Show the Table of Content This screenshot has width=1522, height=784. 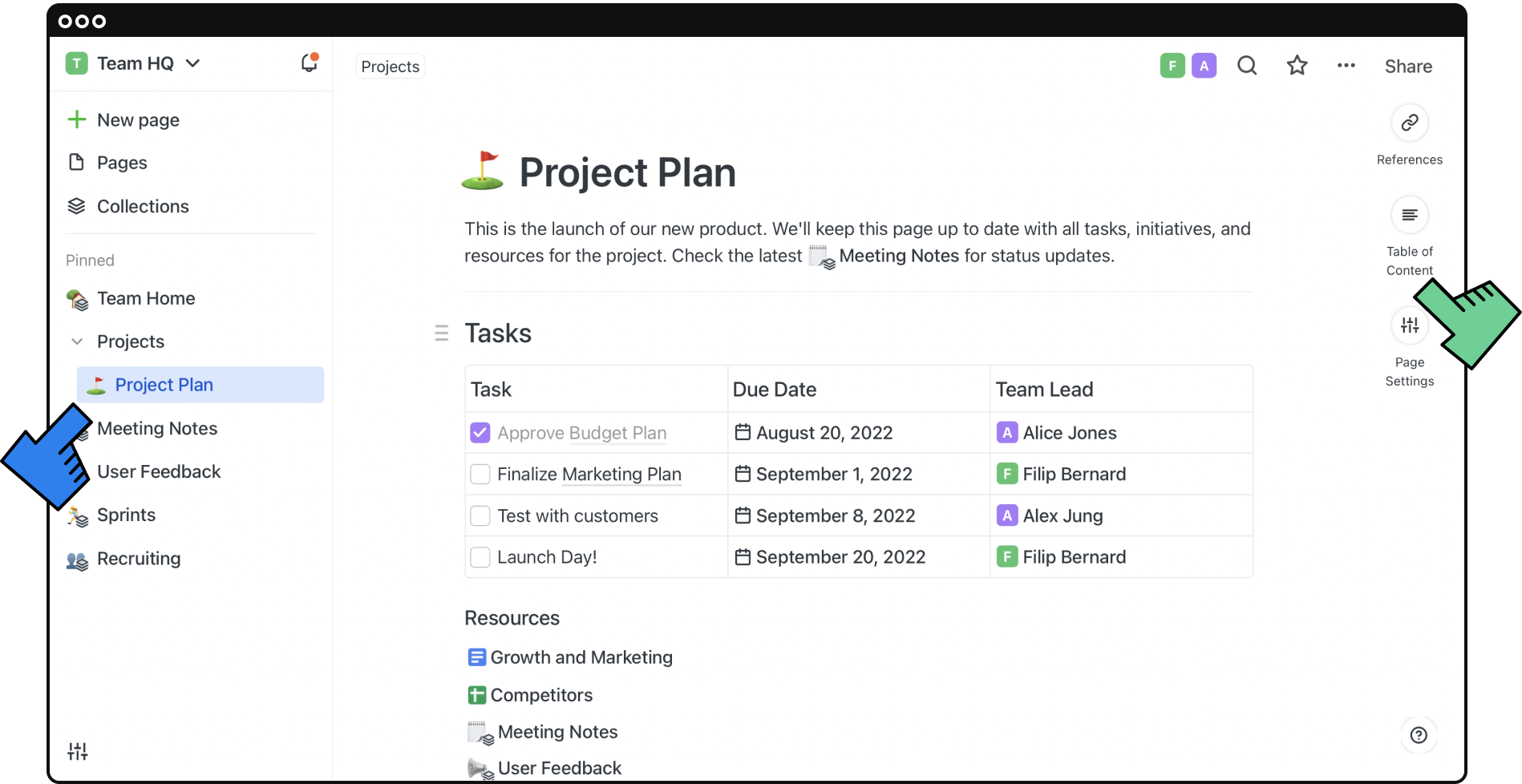(1409, 215)
